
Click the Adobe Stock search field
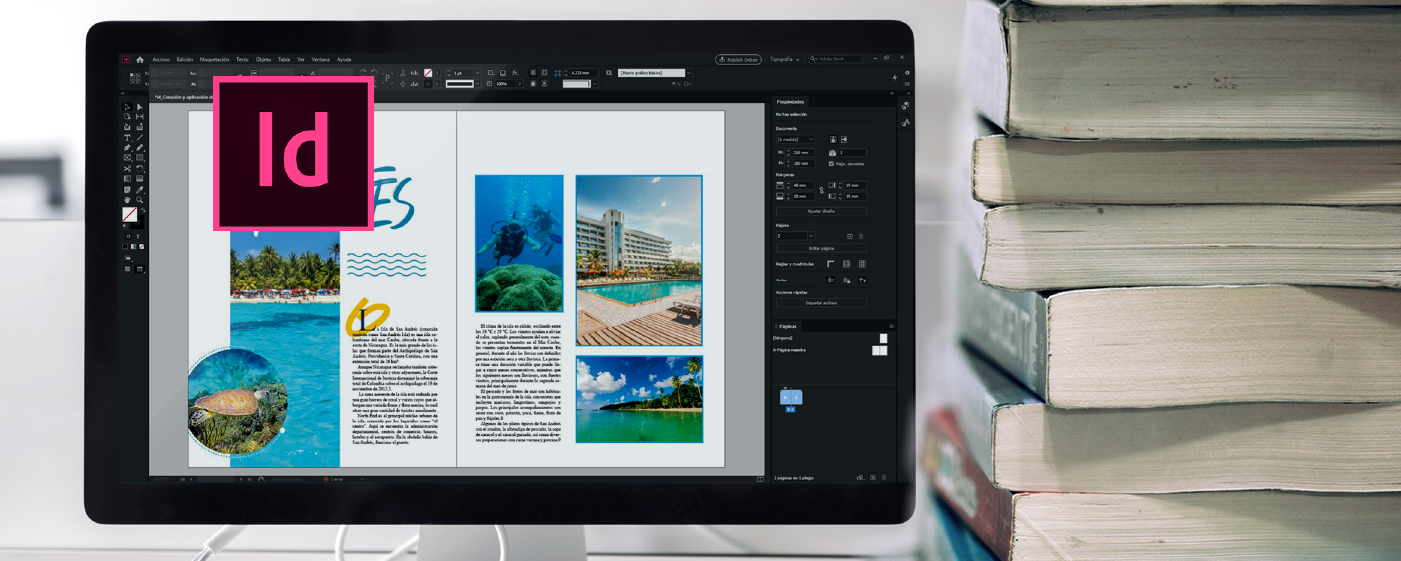pos(836,59)
